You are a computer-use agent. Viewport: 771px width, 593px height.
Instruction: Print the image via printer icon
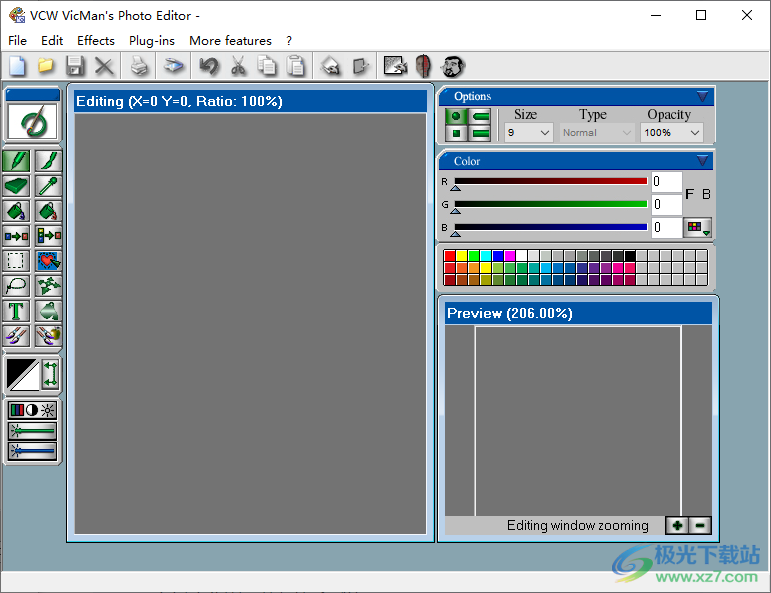[139, 66]
